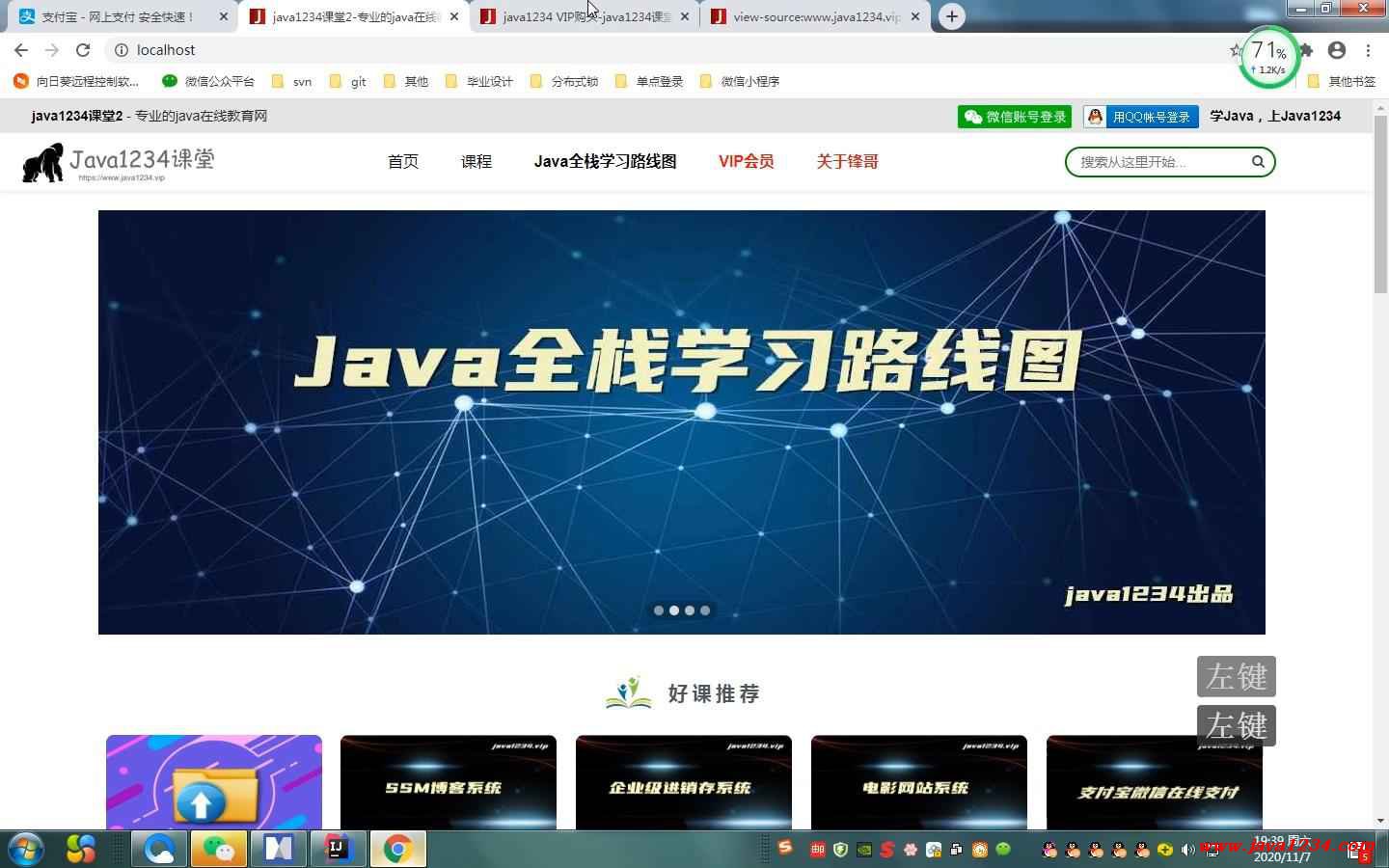Select the second carousel dot indicator
The height and width of the screenshot is (868, 1389).
[x=674, y=610]
